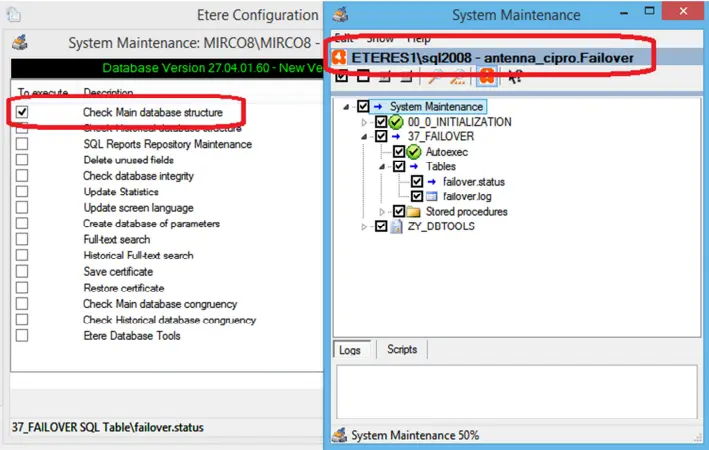Switch to the Scripts tab
709x450 pixels.
click(x=401, y=349)
